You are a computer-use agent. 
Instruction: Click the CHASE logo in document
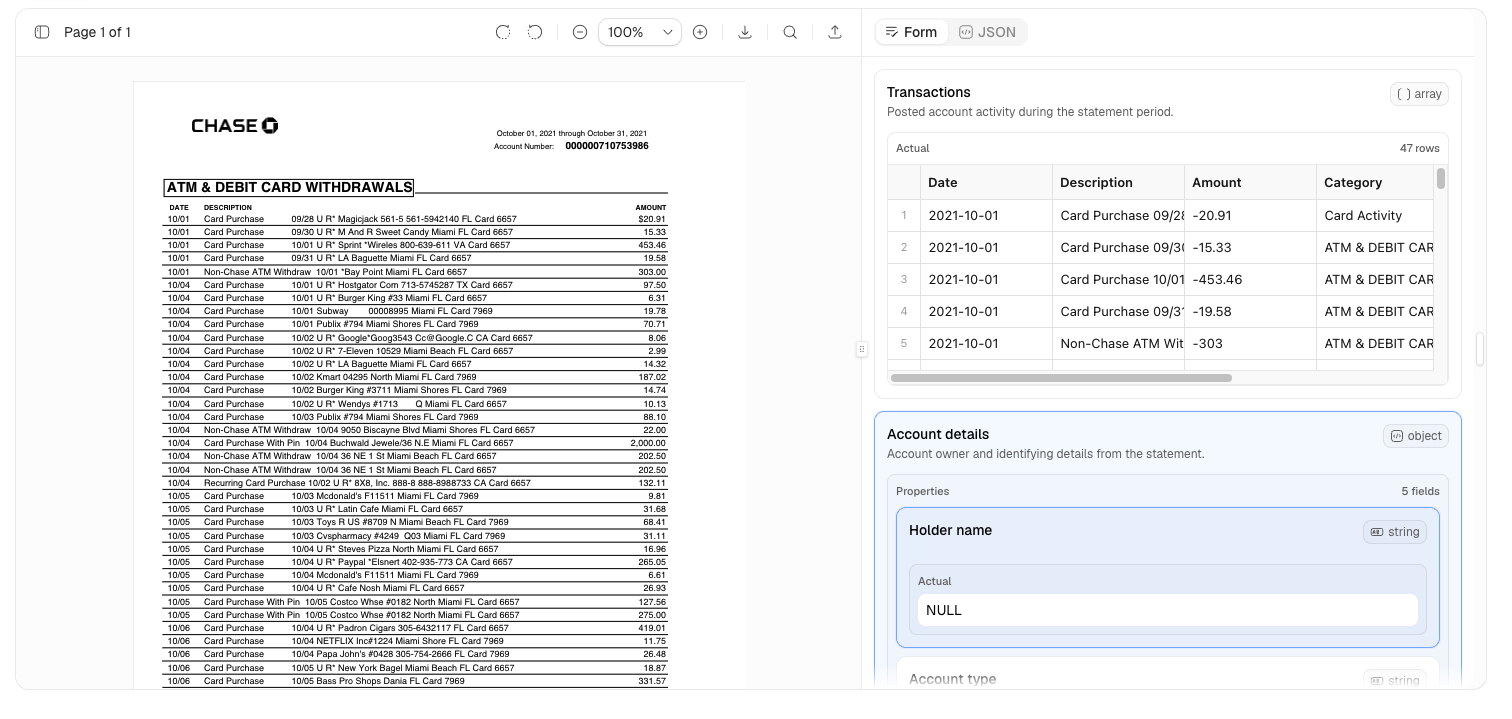235,126
